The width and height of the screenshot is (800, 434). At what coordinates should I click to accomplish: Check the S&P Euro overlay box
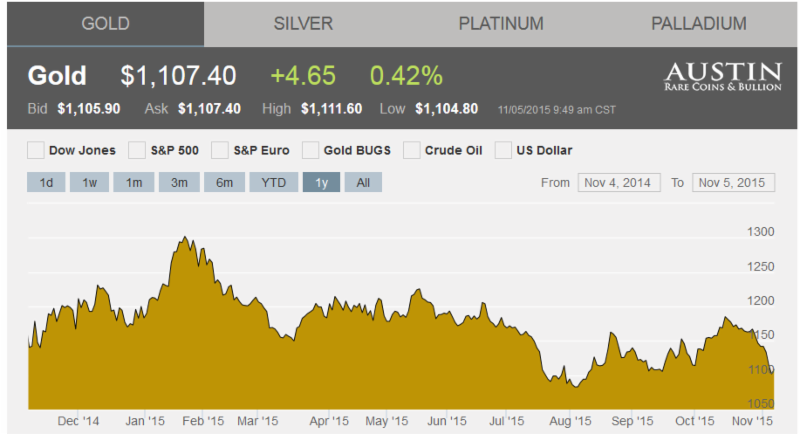point(220,151)
